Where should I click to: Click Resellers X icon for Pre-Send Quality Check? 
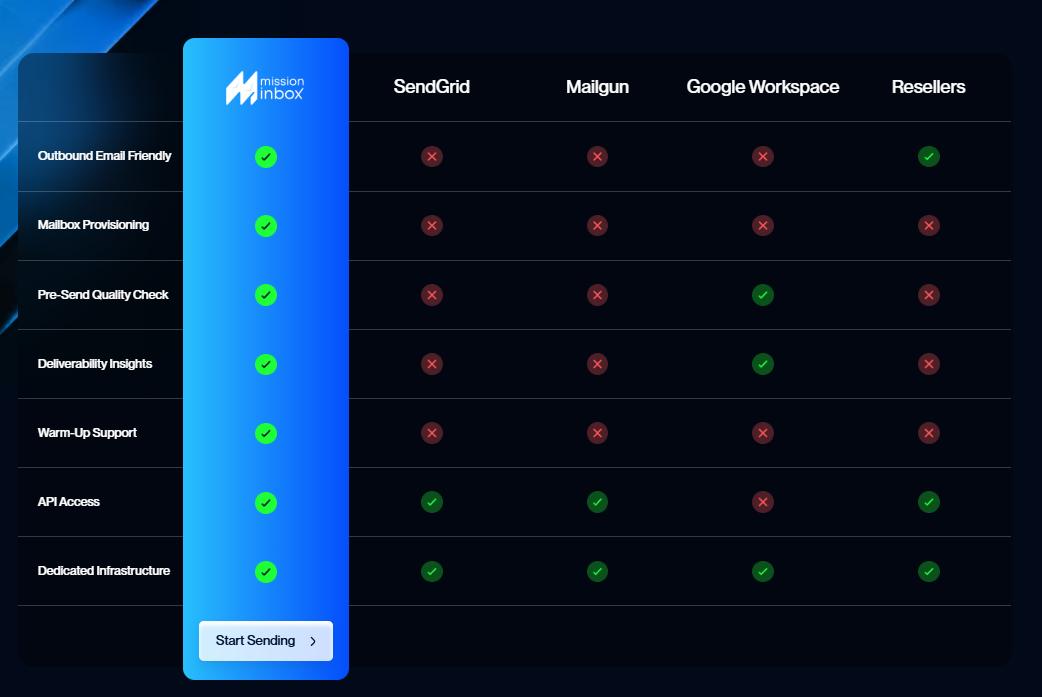929,295
